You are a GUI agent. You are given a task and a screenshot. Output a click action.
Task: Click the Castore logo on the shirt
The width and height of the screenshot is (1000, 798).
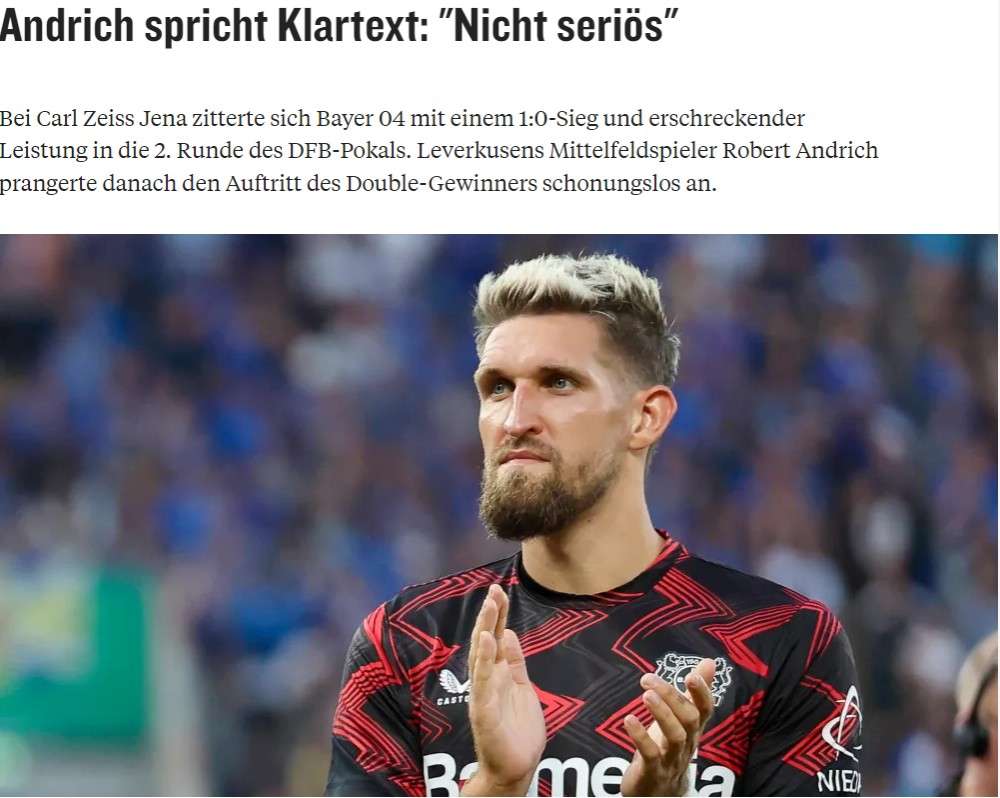(x=454, y=687)
